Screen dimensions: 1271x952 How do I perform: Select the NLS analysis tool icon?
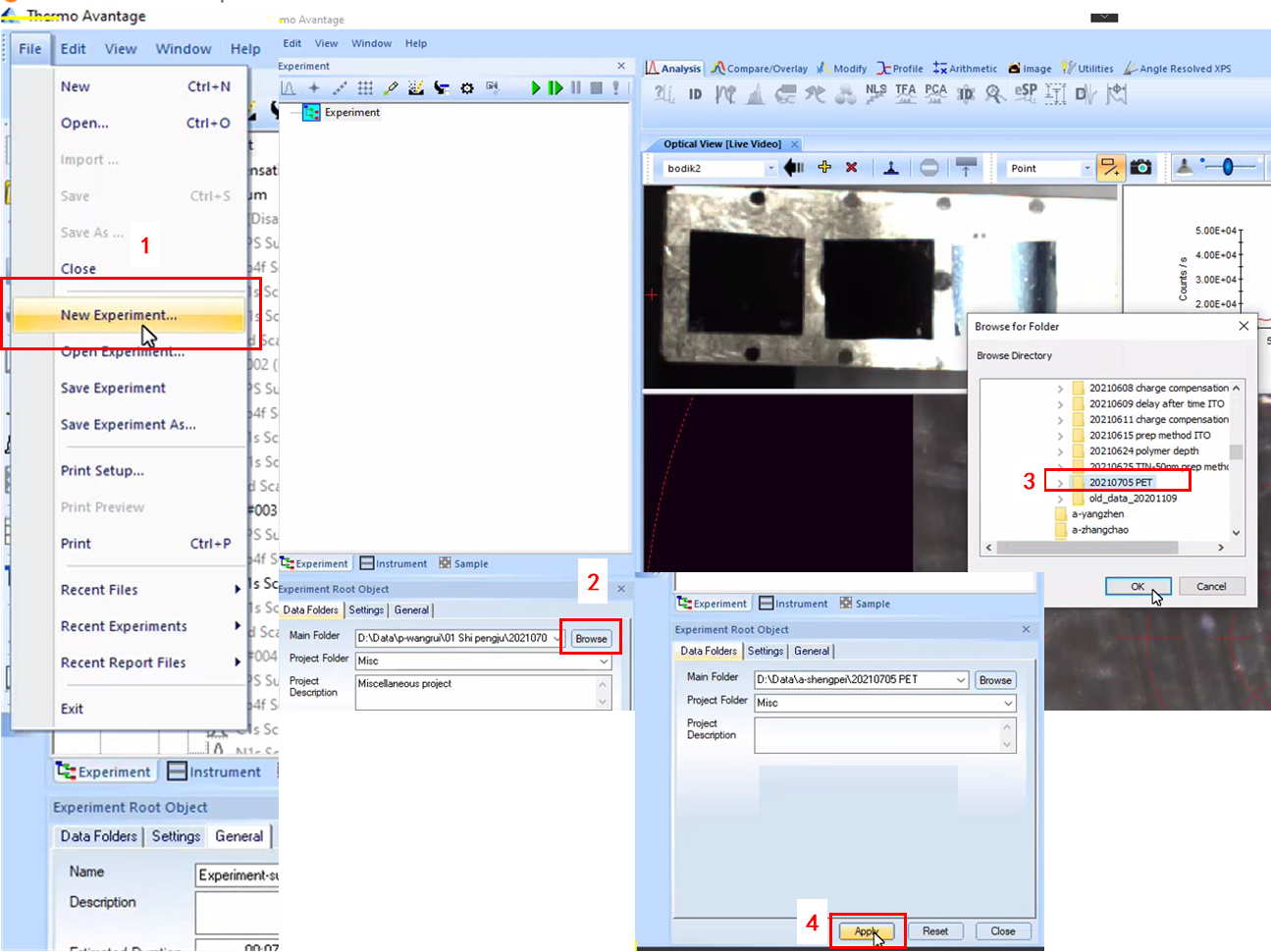875,93
